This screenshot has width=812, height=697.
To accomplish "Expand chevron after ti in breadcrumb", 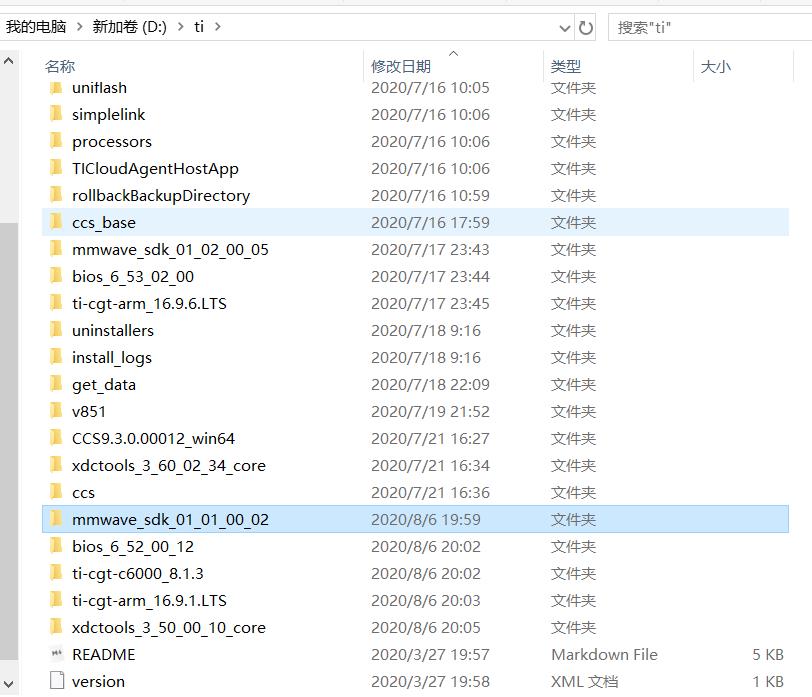I will 218,26.
